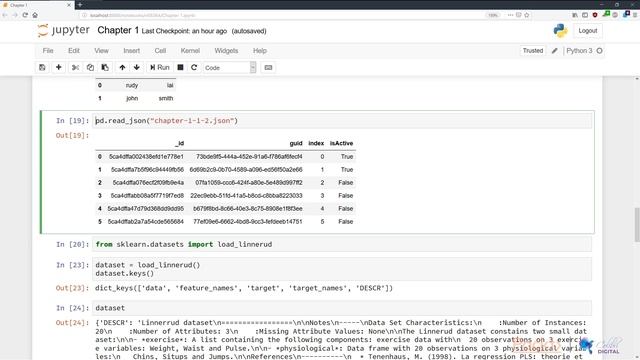This screenshot has height=360, width=640.
Task: Bookmark this page with star icon
Action: pos(527,15)
